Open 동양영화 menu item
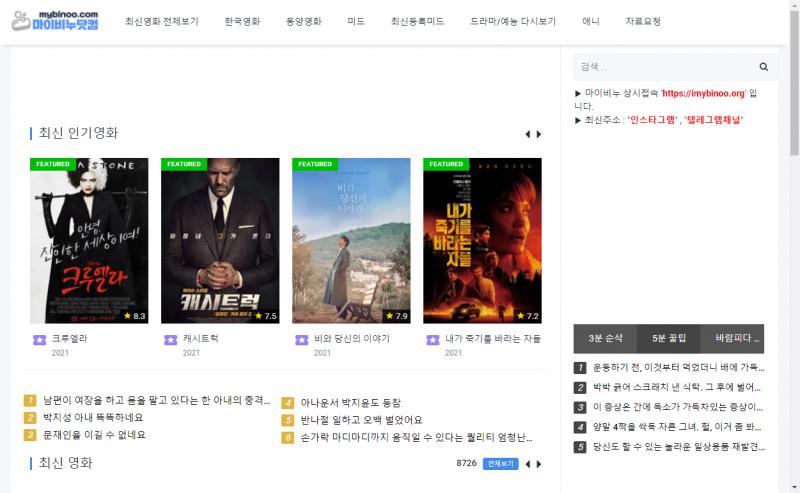This screenshot has width=800, height=493. 304,21
